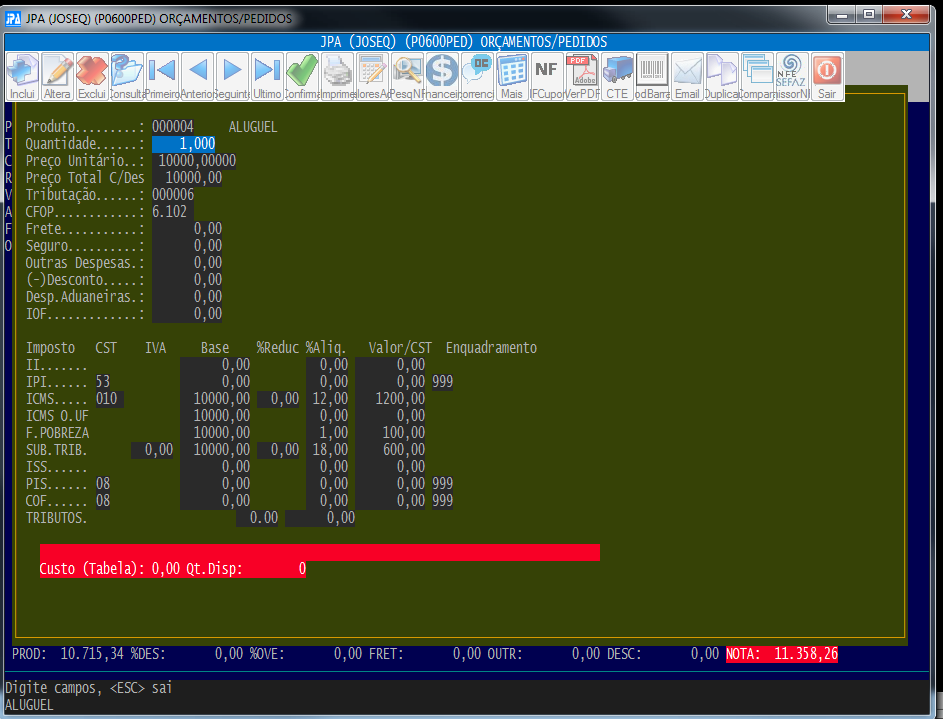Send by Email envelope icon
Viewport: 943px width, 719px height.
tap(687, 76)
